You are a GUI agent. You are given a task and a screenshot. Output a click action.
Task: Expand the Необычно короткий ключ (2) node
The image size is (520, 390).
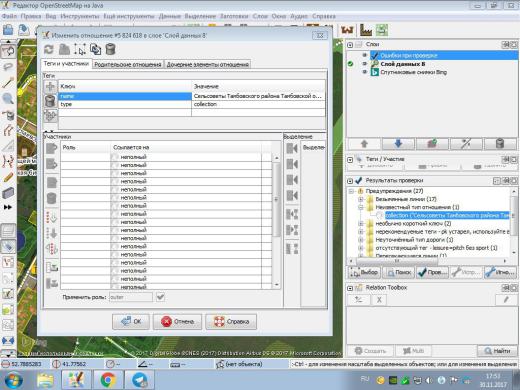pos(360,223)
